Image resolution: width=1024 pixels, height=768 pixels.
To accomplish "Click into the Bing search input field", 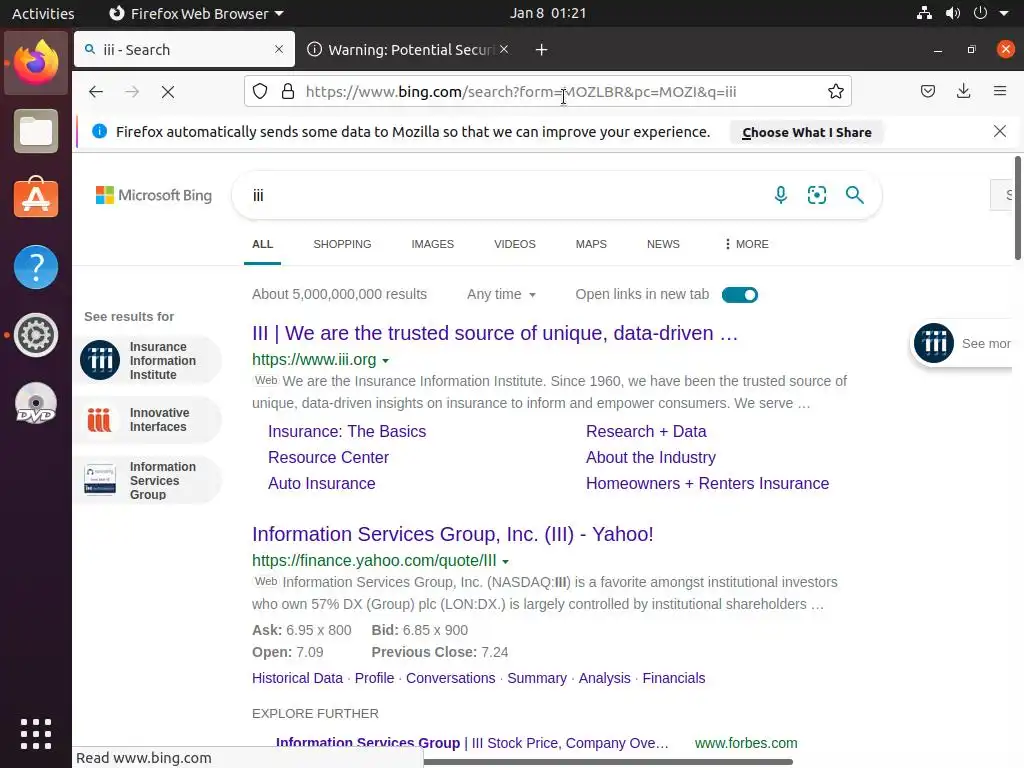I will point(503,195).
